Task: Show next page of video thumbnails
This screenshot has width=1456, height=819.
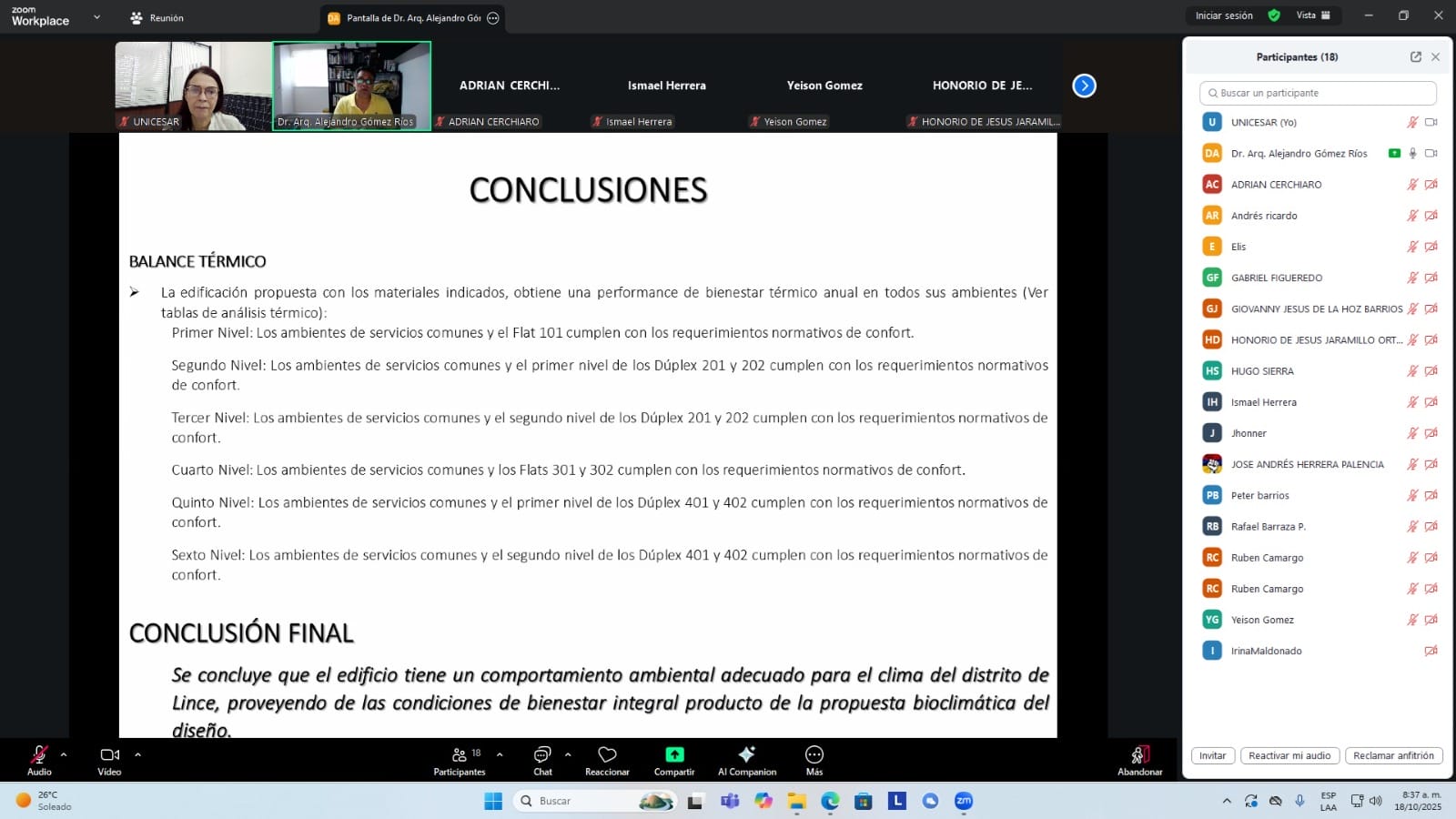Action: [1084, 86]
